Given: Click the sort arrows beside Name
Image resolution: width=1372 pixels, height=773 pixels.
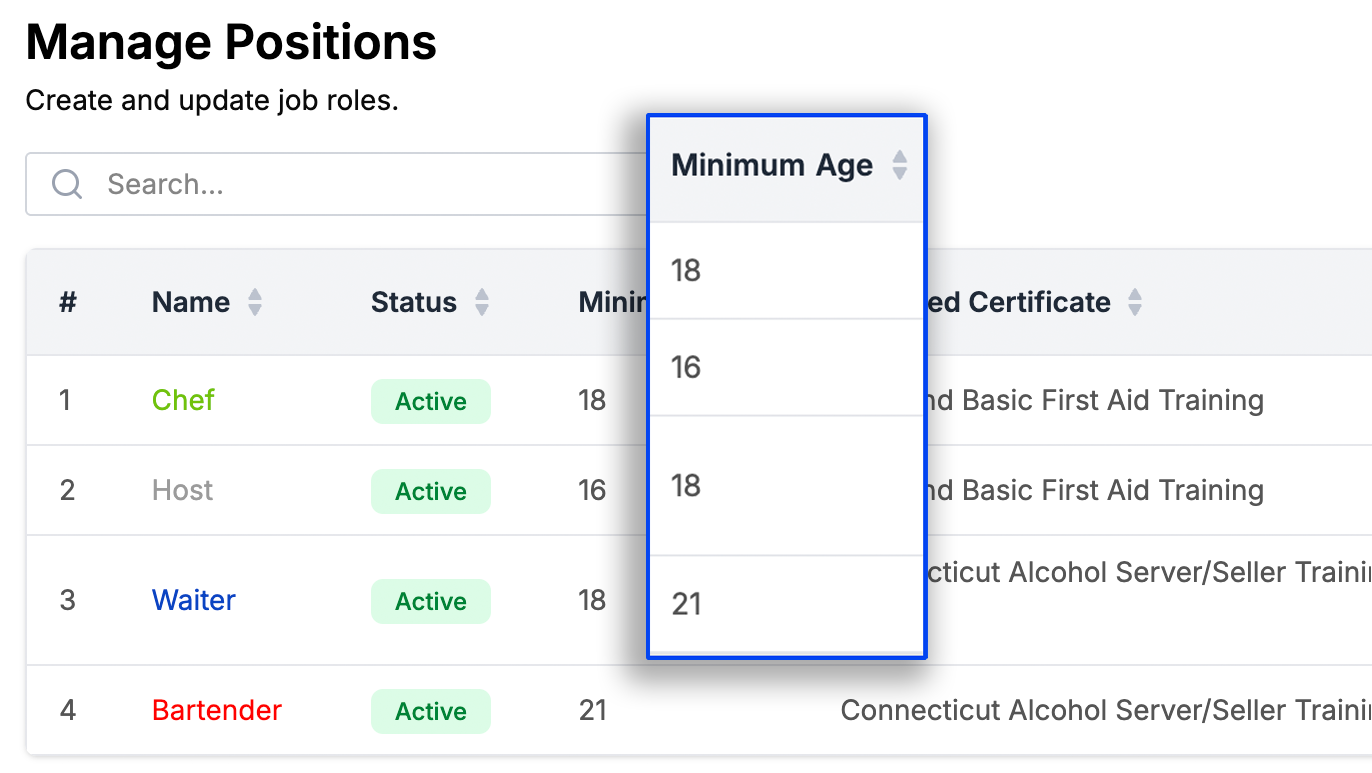Looking at the screenshot, I should [x=255, y=302].
